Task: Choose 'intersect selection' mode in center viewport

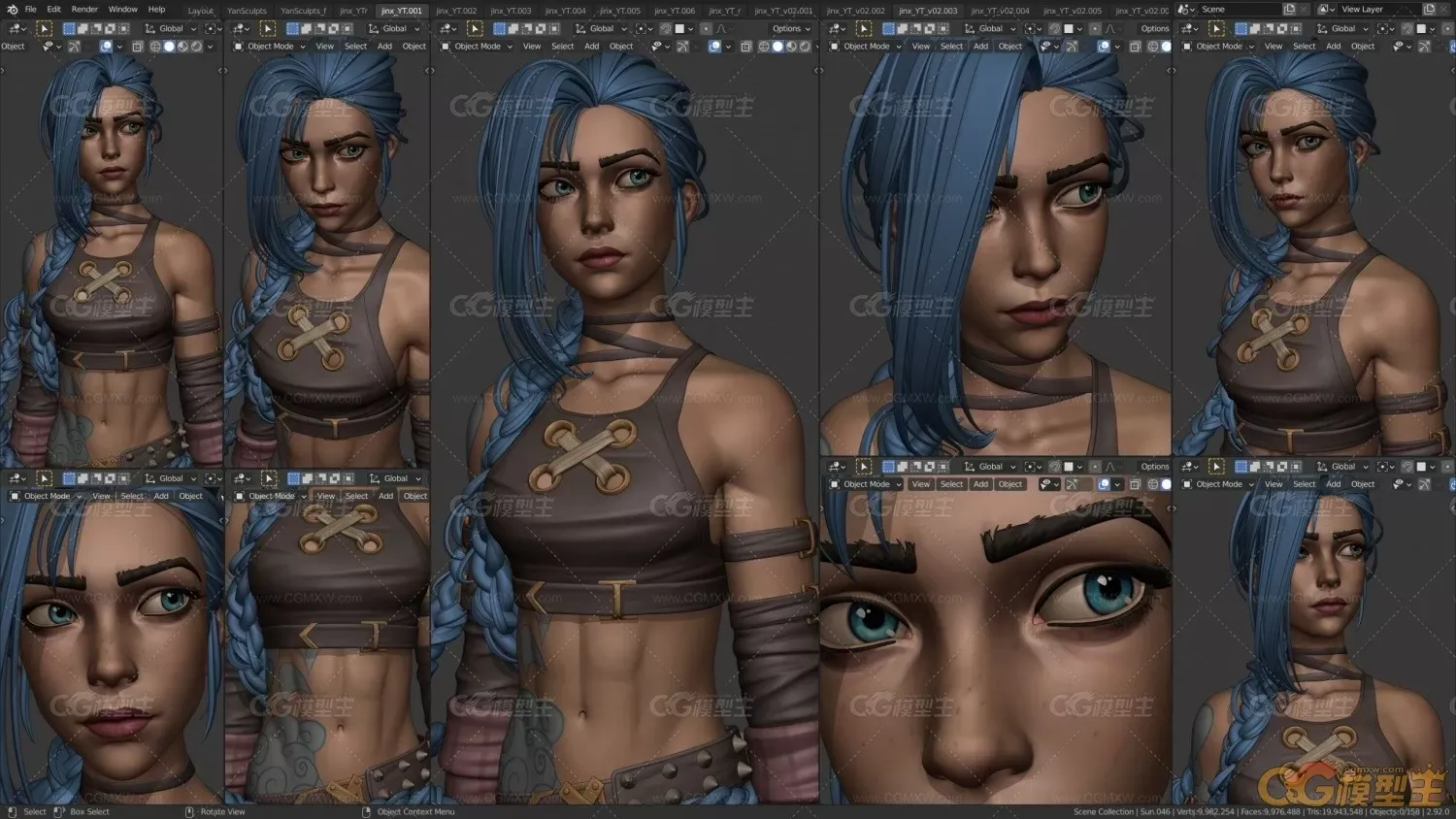Action: (554, 29)
